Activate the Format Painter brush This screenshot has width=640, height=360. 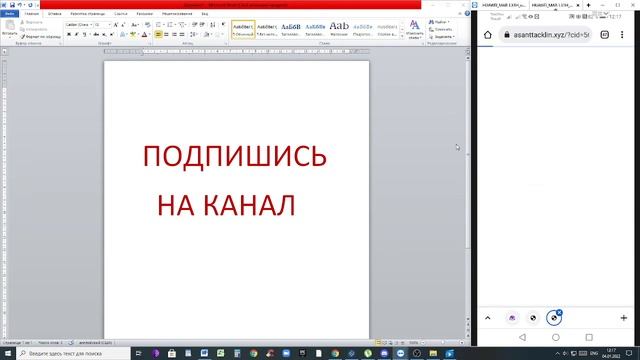tap(40, 37)
